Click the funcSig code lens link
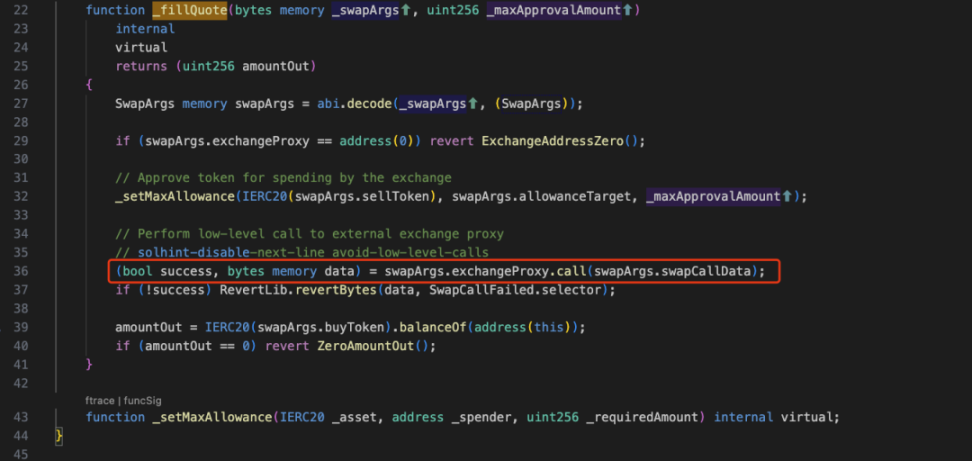972x461 pixels. [147, 400]
